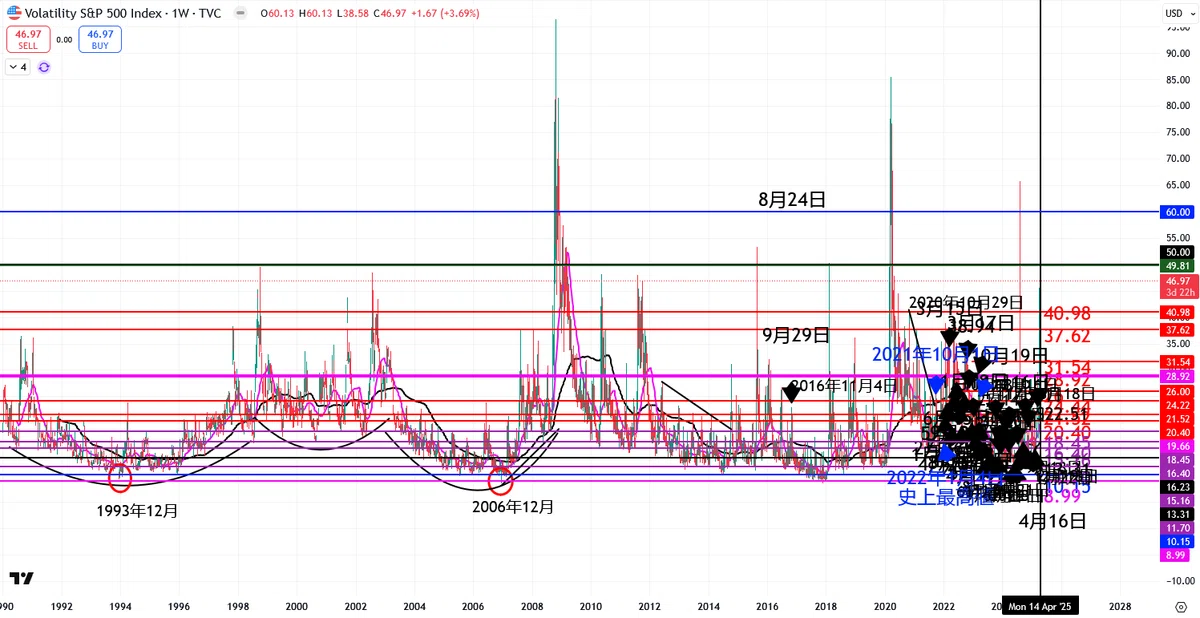Click the 2028 year label on time axis
1200x618 pixels.
tap(1120, 606)
